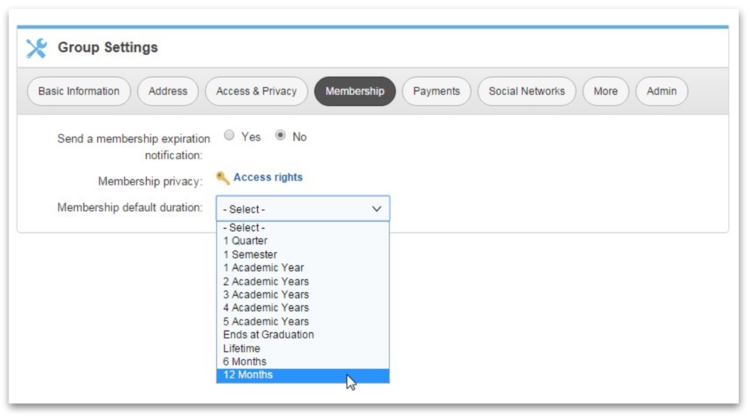The height and width of the screenshot is (416, 750).
Task: Click the duration dropdown chevron arrow
Action: pyautogui.click(x=376, y=209)
